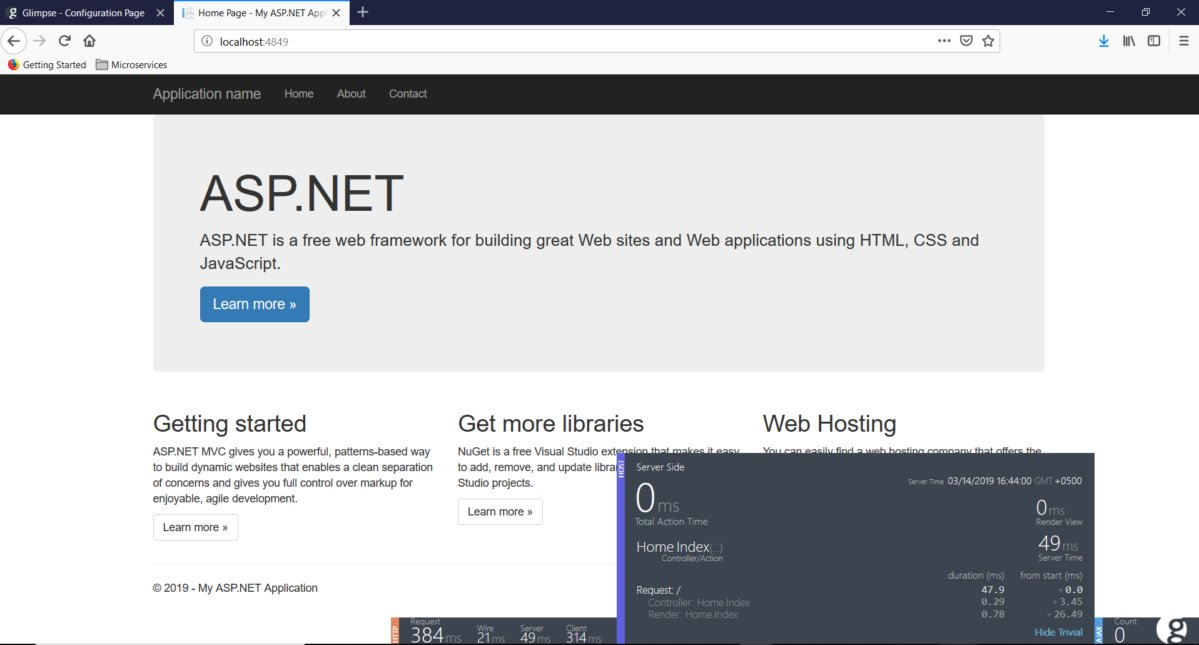The image size is (1199, 645).
Task: Go back using the browser back arrow
Action: 14,41
